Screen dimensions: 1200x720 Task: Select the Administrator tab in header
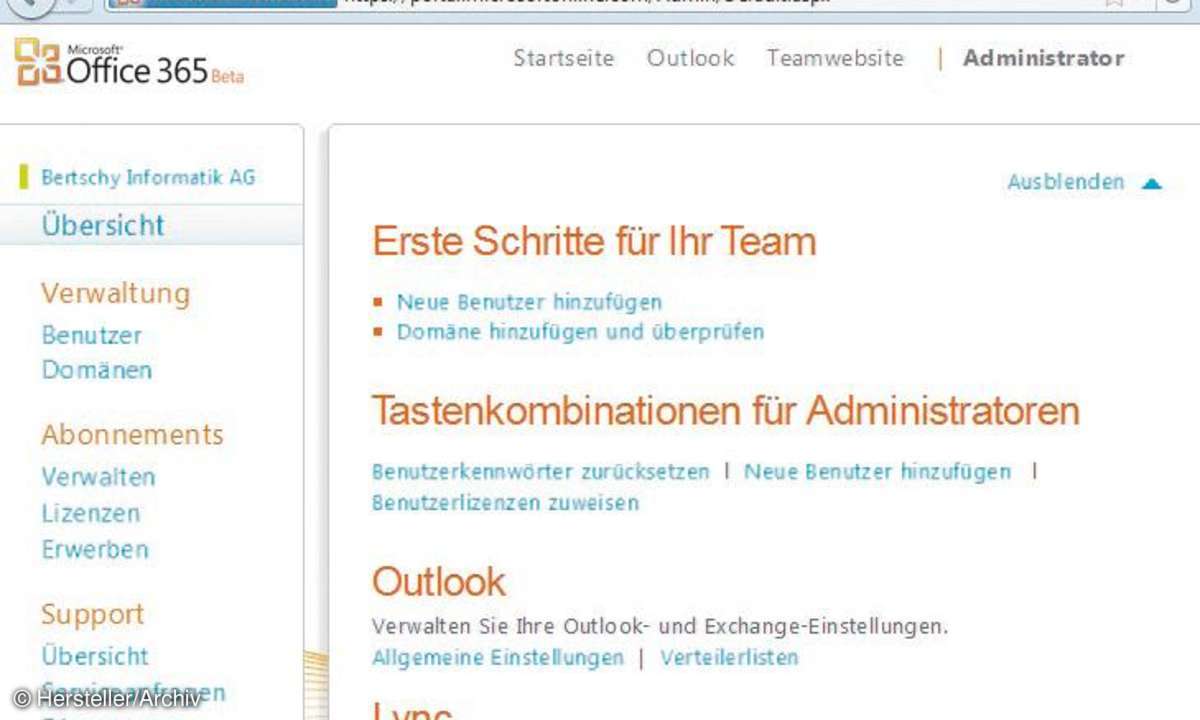pos(1044,58)
